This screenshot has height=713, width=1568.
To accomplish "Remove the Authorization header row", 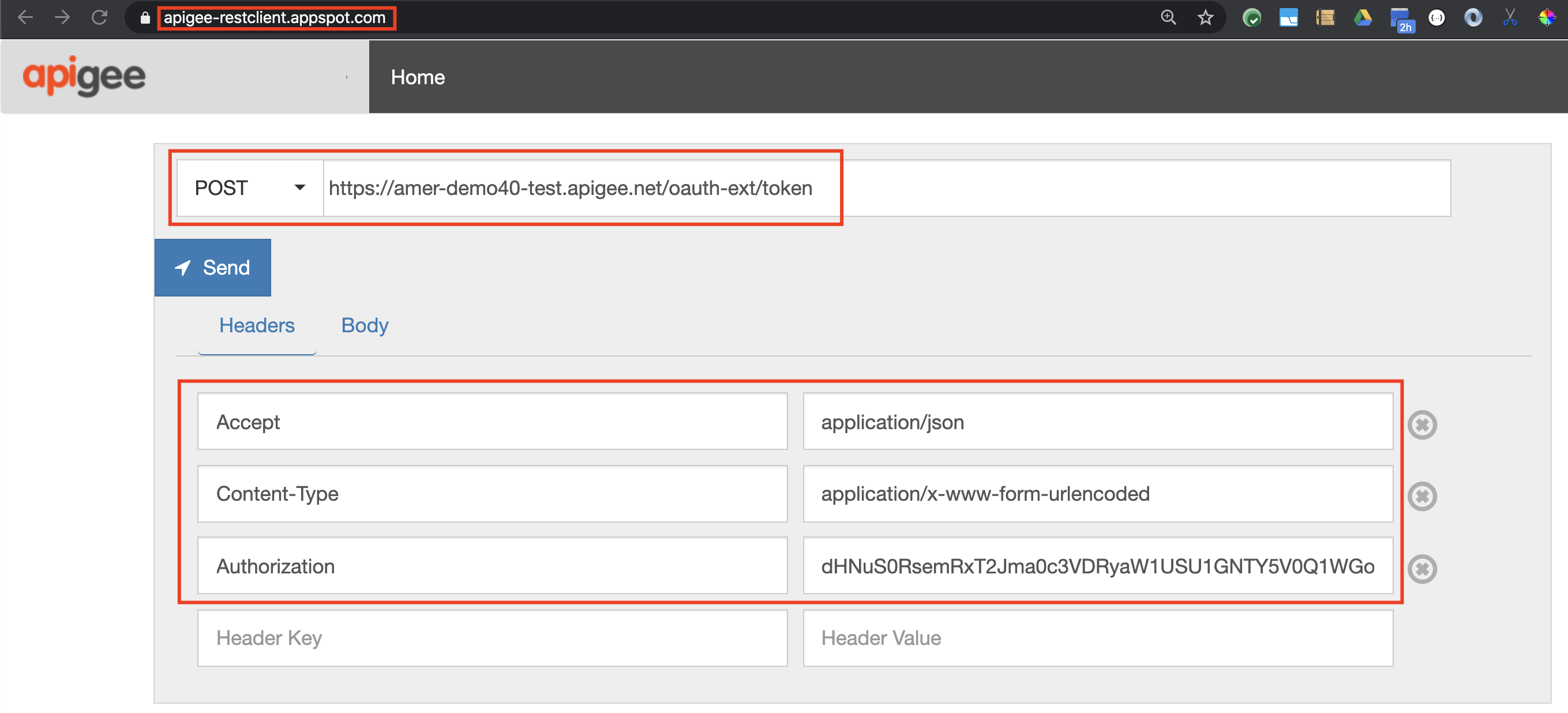I will pos(1422,569).
